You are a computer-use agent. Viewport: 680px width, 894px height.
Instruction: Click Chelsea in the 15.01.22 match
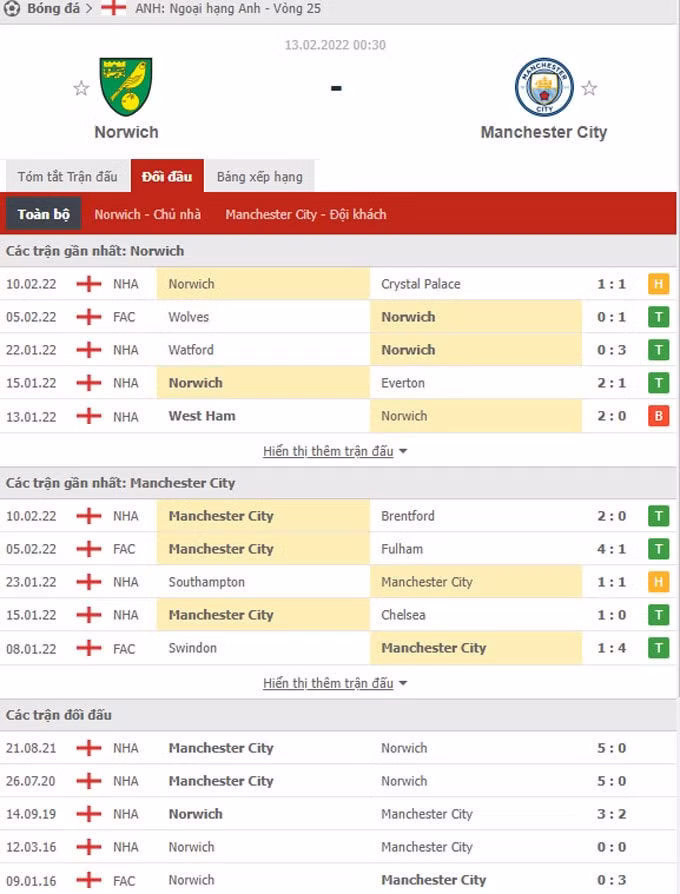pos(403,615)
